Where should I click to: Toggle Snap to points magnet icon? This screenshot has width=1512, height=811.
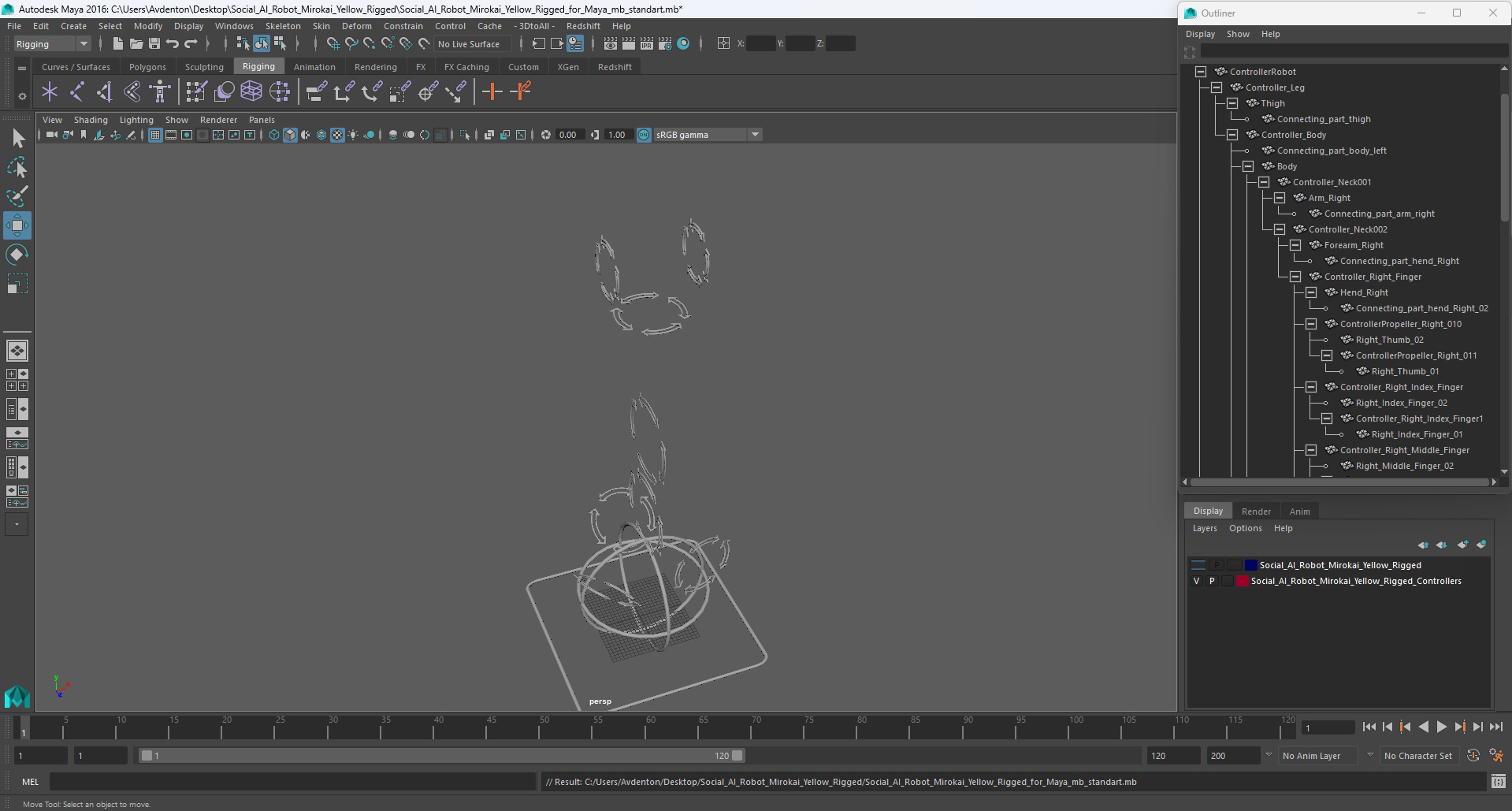pos(370,44)
